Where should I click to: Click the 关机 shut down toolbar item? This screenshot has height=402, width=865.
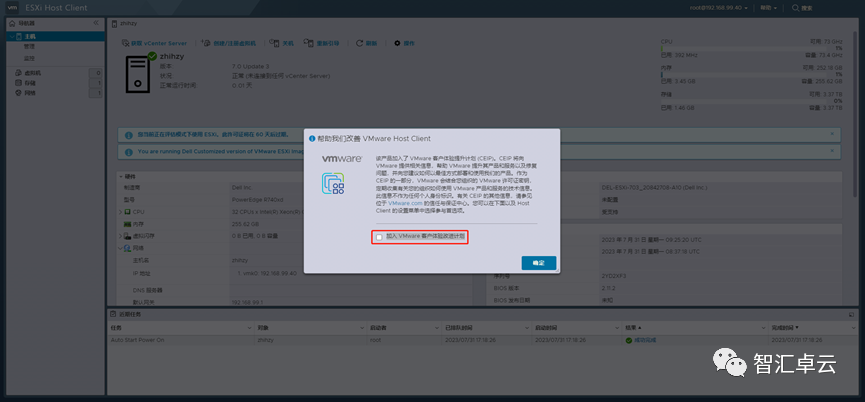[x=282, y=43]
